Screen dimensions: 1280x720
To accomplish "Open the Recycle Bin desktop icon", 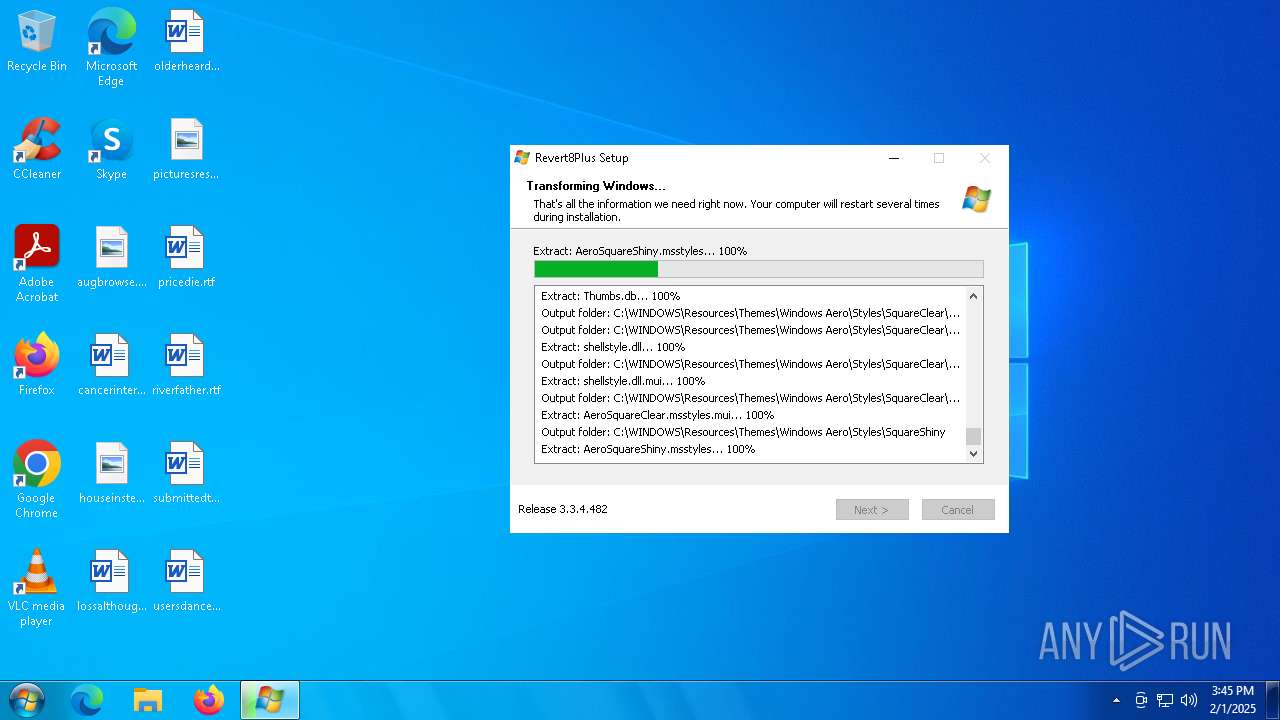I will (x=37, y=42).
